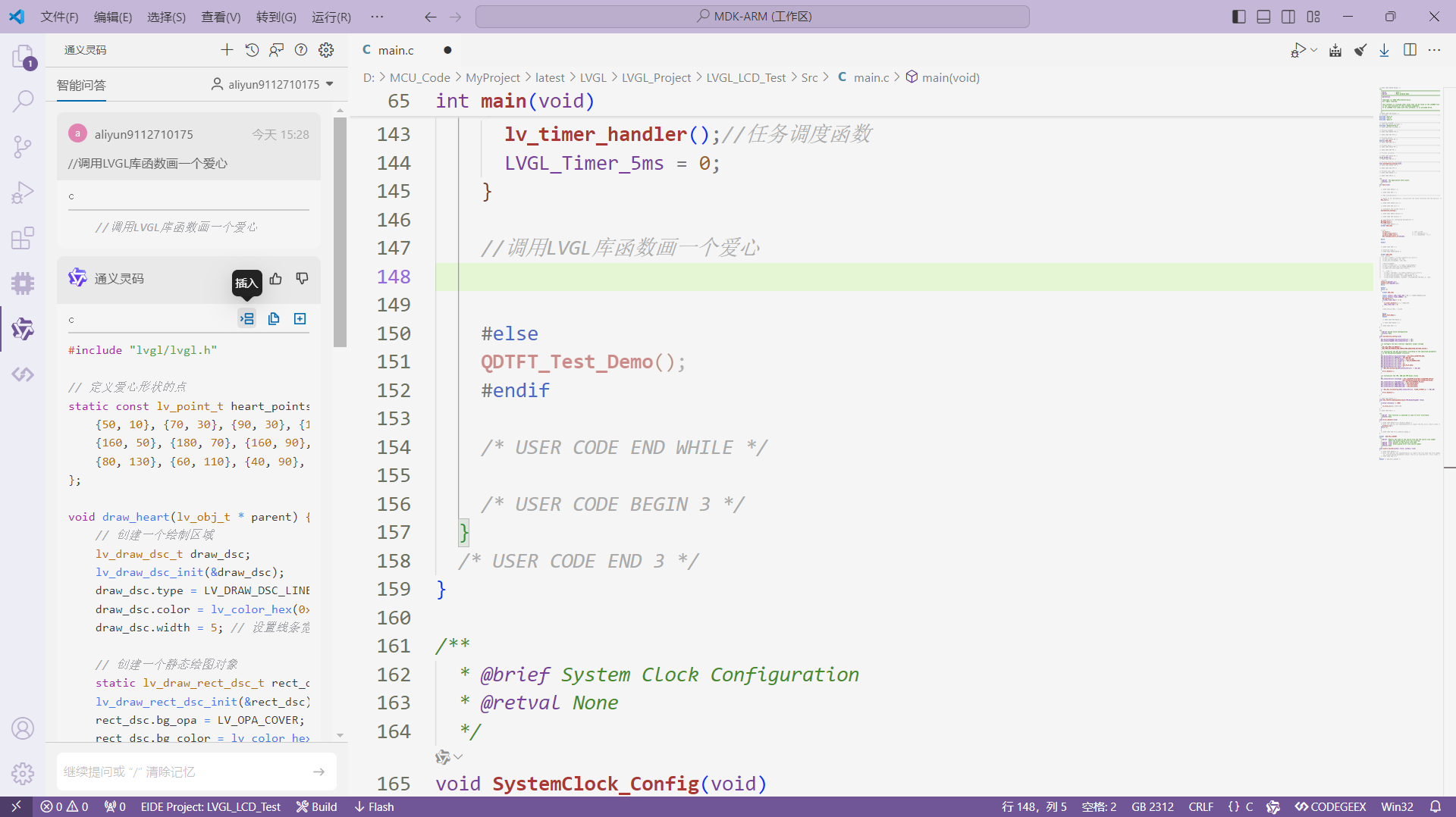1456x817 pixels.
Task: Click the feedback icon in Lingma header
Action: point(277,50)
